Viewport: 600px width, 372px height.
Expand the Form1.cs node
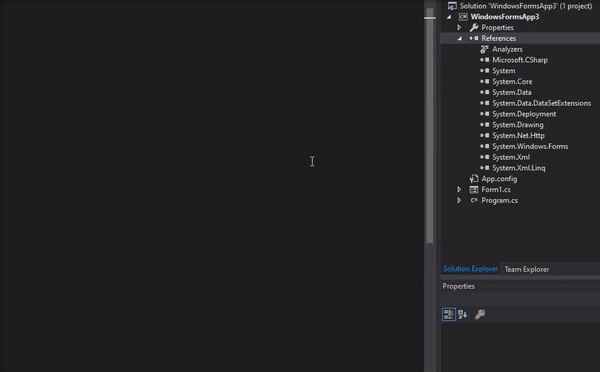coord(459,189)
